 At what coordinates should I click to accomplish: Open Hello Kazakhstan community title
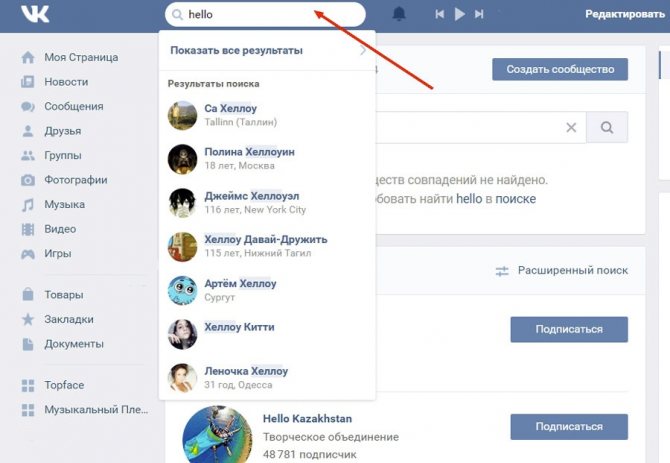(x=307, y=419)
